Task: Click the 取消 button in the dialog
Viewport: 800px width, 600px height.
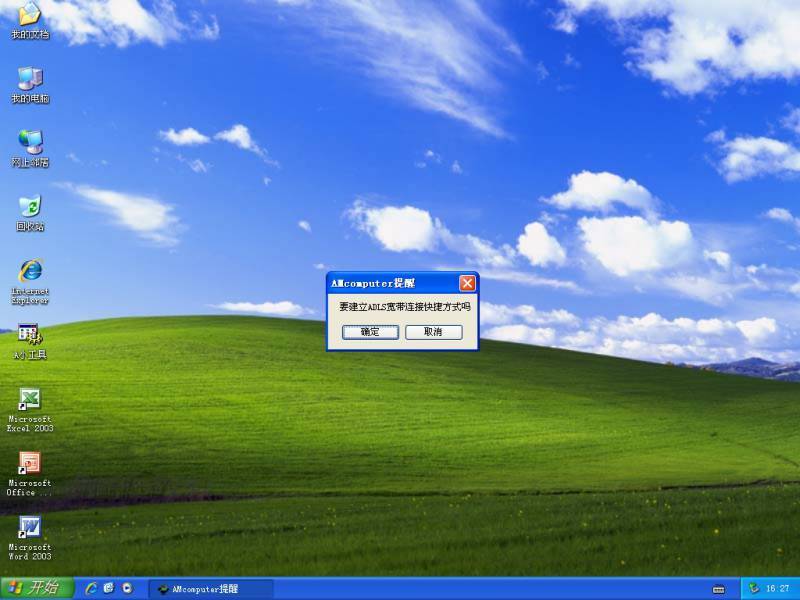Action: pyautogui.click(x=434, y=332)
